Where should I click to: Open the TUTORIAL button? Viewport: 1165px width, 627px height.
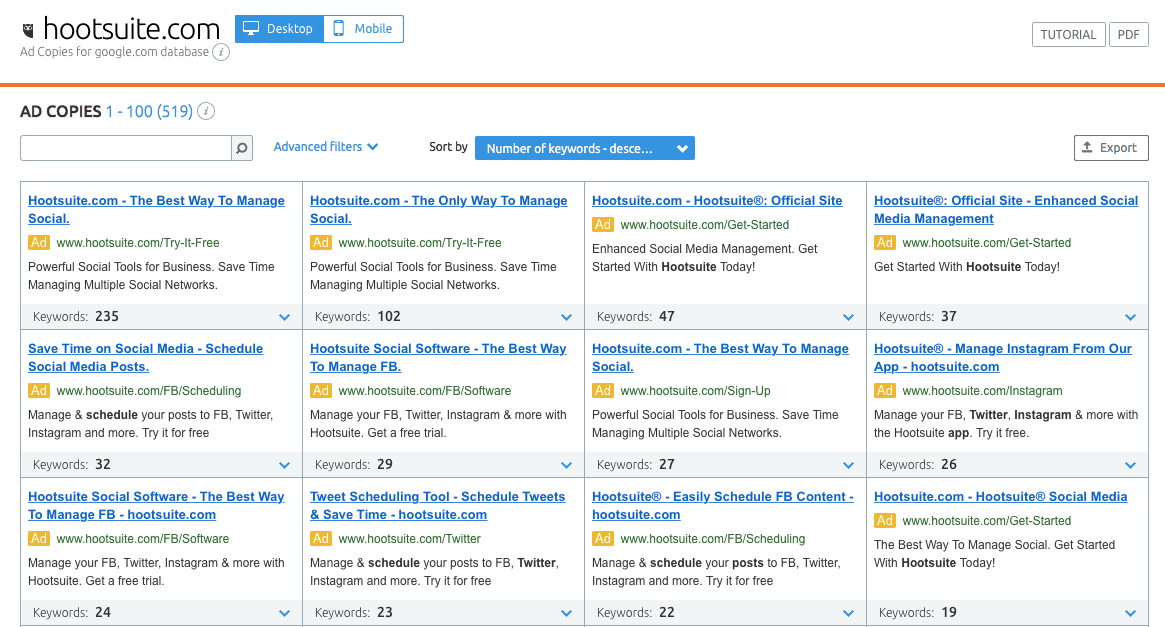coord(1068,35)
